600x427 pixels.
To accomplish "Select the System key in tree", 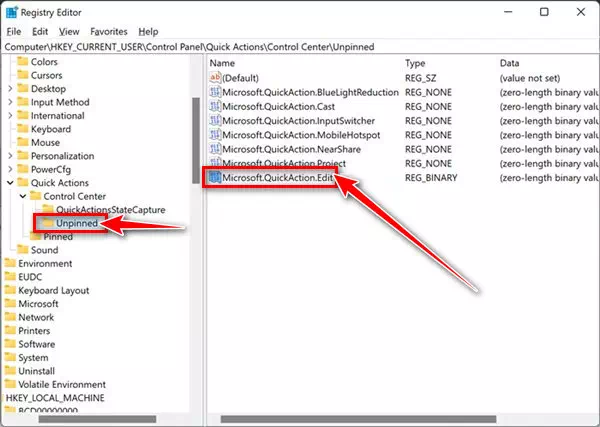I will [33, 358].
